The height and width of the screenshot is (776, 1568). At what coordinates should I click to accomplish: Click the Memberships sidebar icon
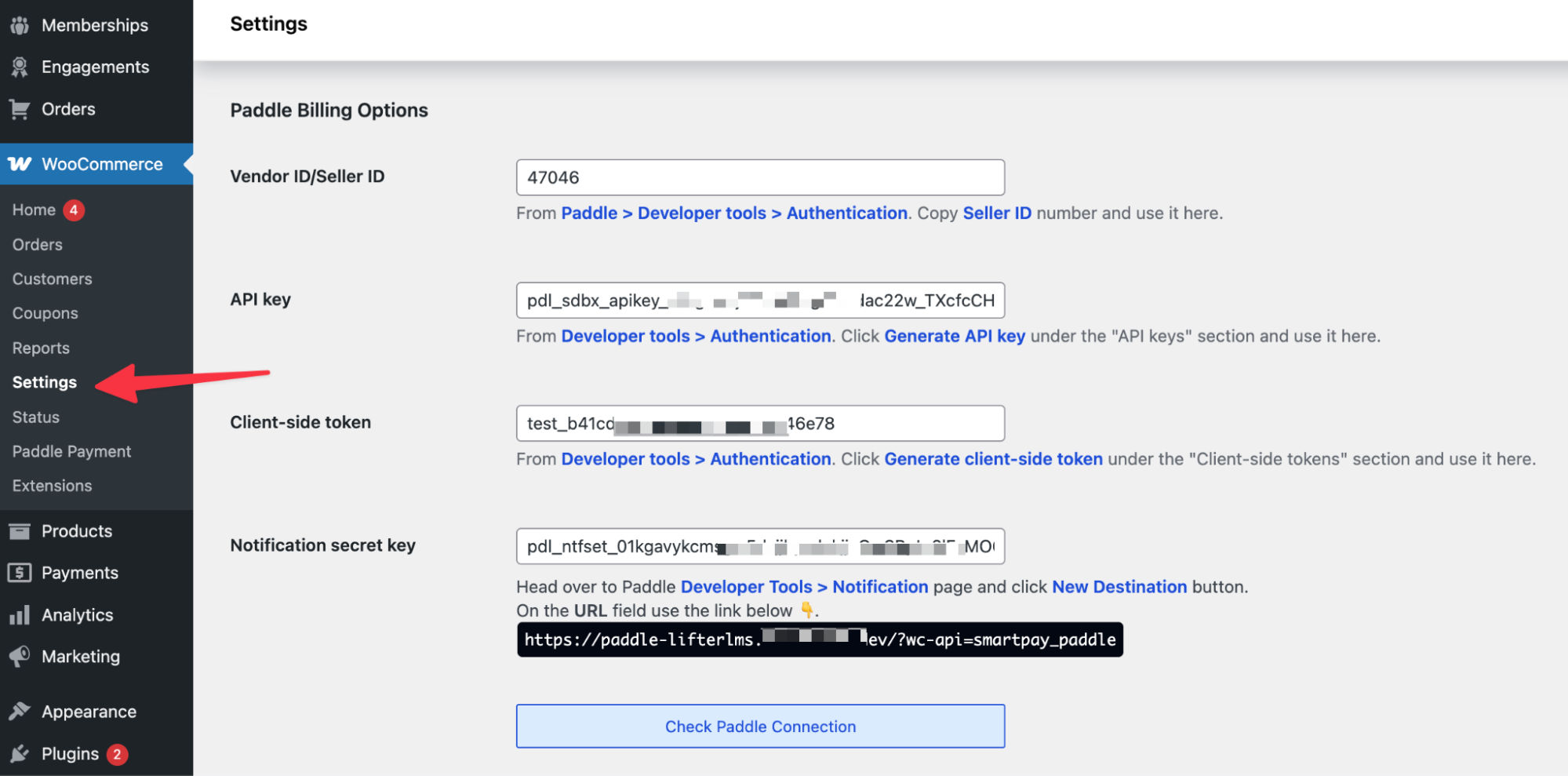(x=20, y=25)
